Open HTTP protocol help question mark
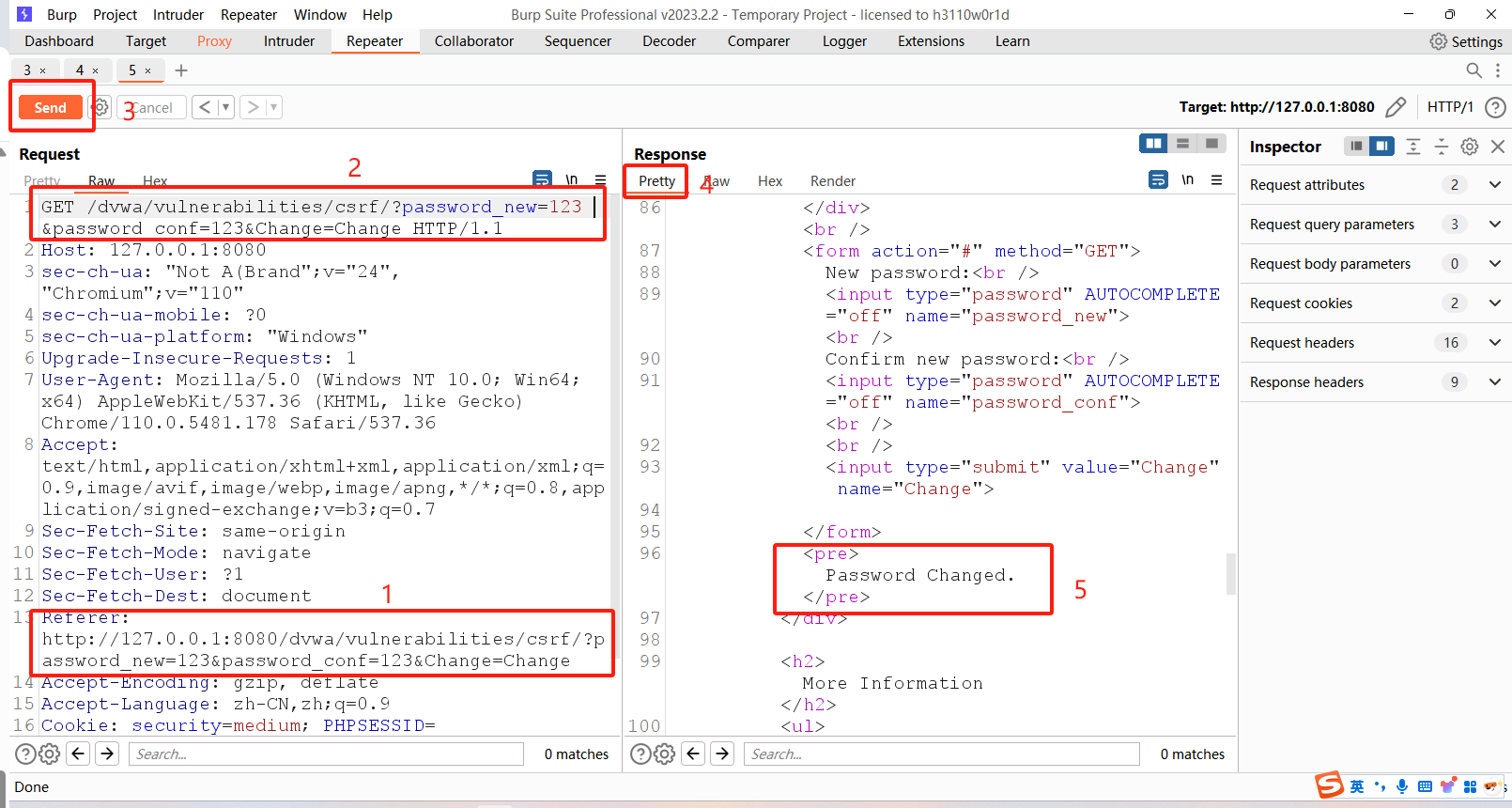This screenshot has height=808, width=1512. coord(1495,107)
